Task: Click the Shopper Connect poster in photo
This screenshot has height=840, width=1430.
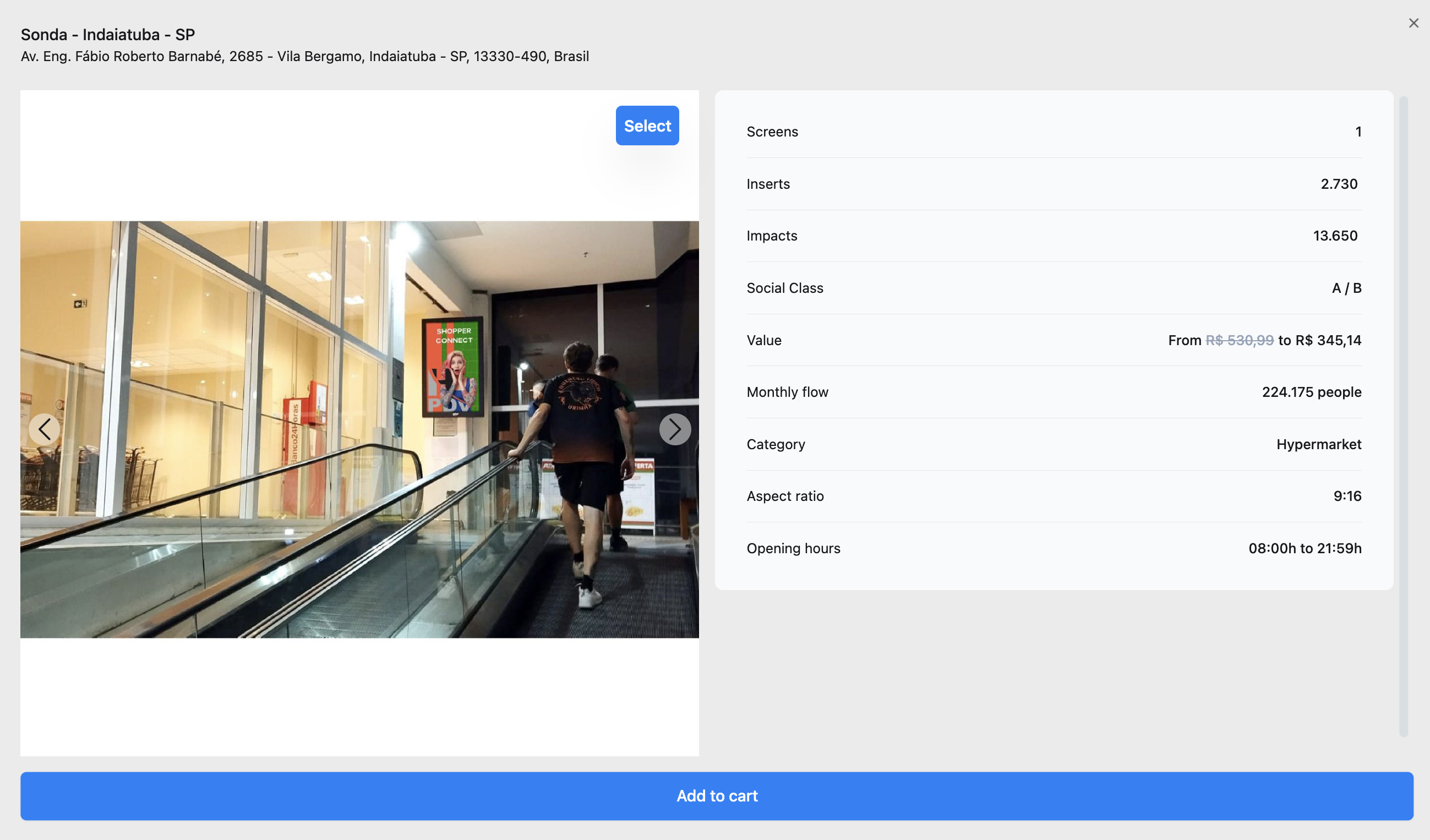Action: pyautogui.click(x=453, y=367)
